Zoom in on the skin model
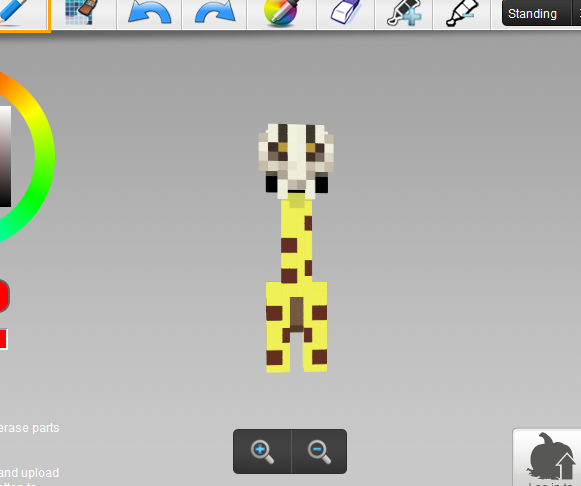 262,451
